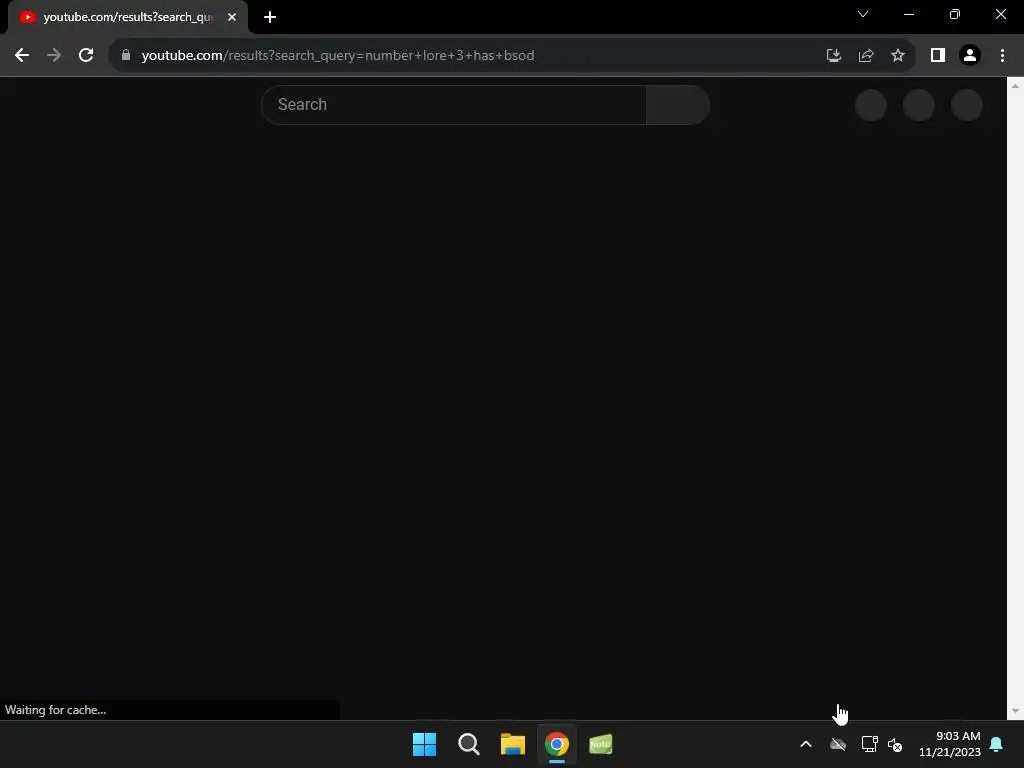Restore down the Chrome window
Image resolution: width=1024 pixels, height=768 pixels.
(955, 14)
